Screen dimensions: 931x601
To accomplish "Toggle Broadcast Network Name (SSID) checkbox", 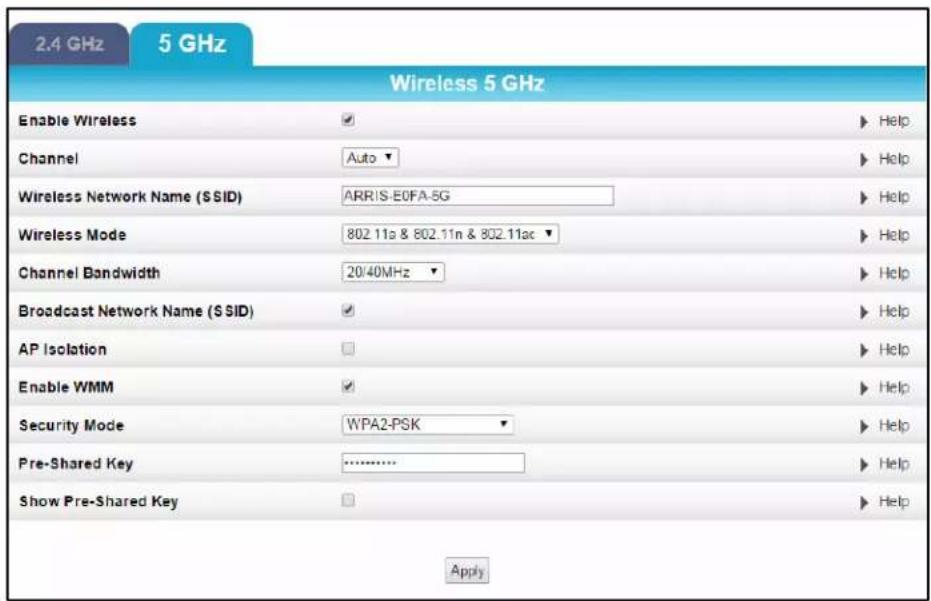I will coord(349,310).
